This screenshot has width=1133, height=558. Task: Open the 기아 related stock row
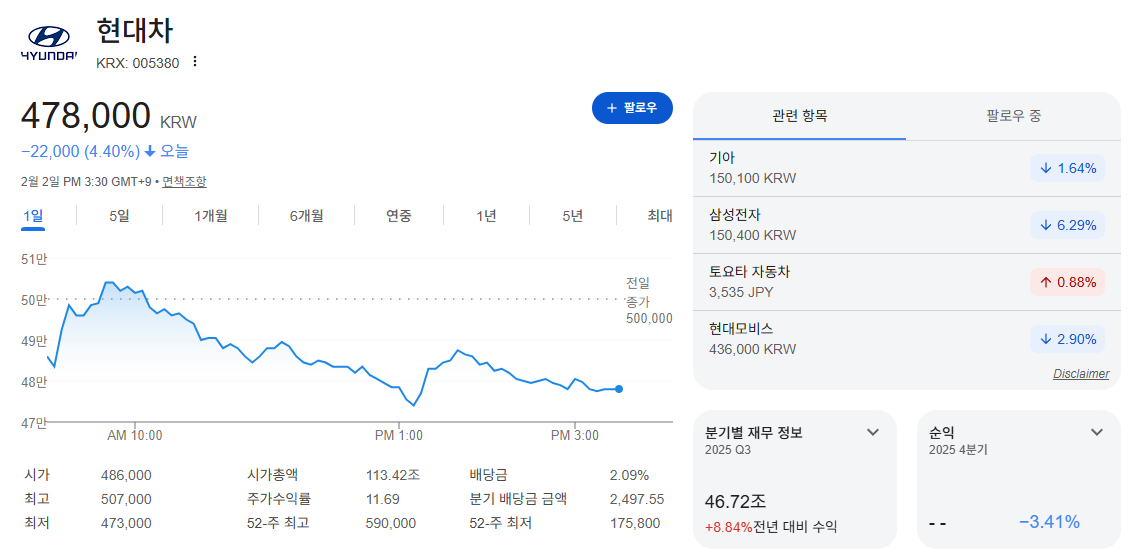coord(907,168)
